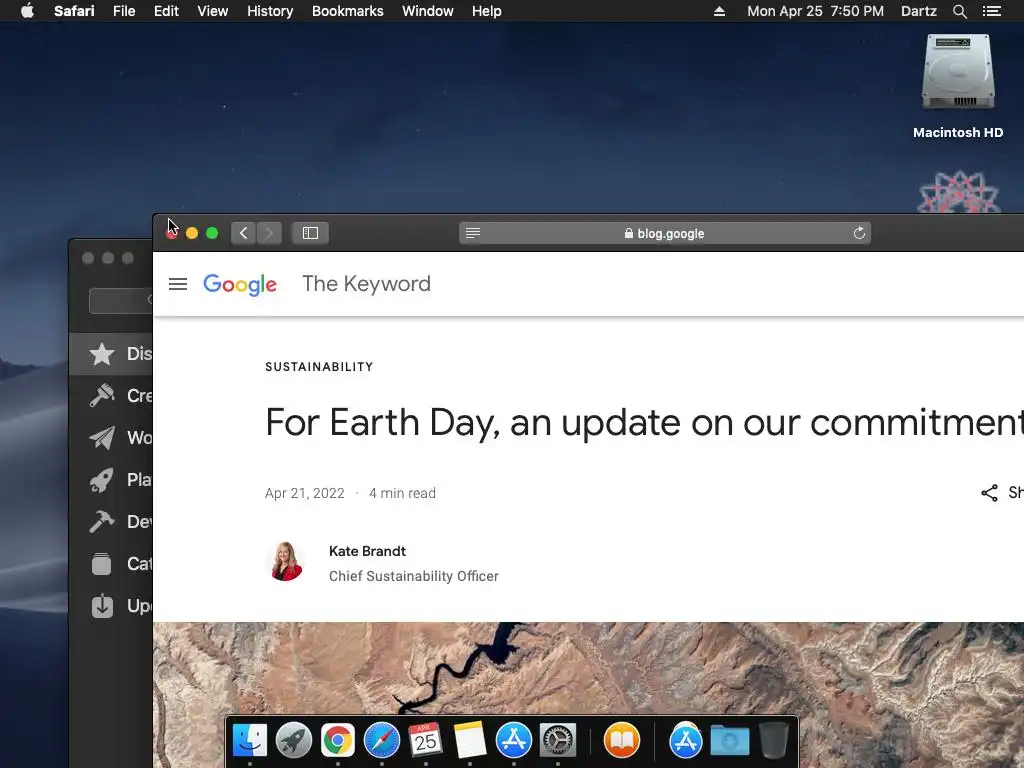Open Books from the Dock
This screenshot has height=768, width=1024.
coord(622,741)
